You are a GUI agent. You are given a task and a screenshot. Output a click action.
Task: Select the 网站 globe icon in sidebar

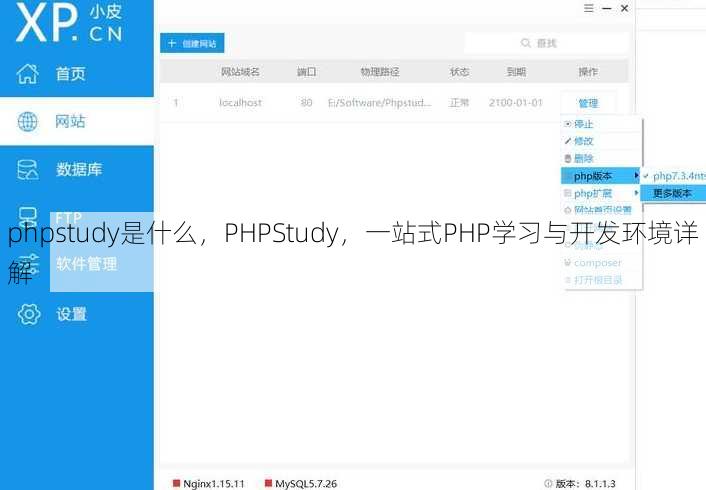click(27, 122)
